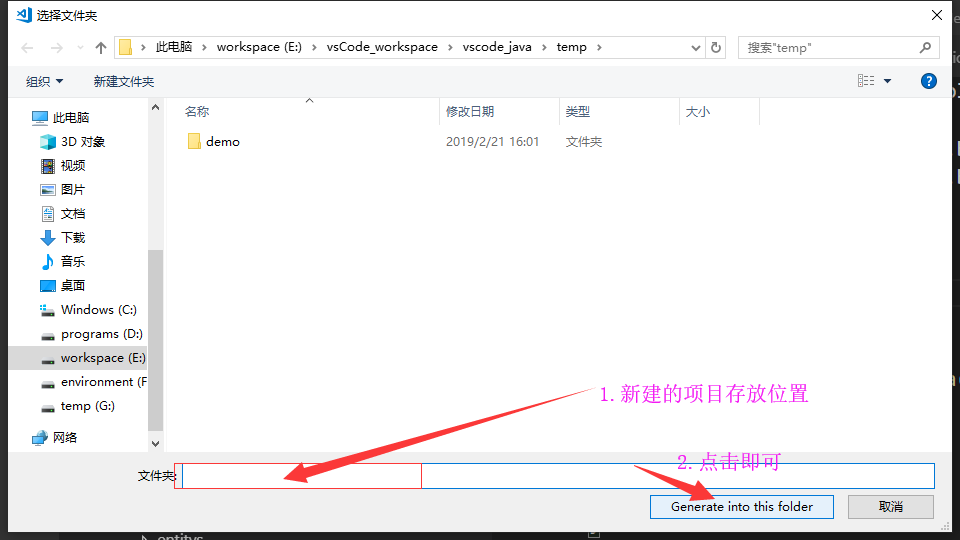
Task: Expand the chevron after temp breadcrumb
Action: [x=599, y=47]
